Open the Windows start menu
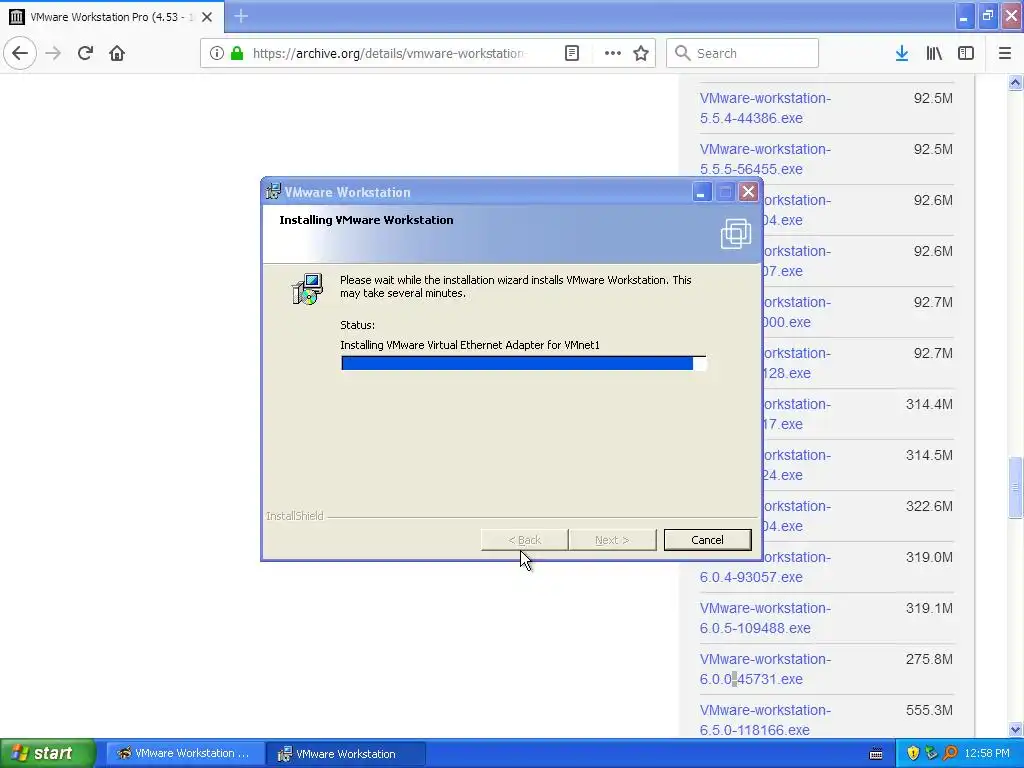 point(48,753)
